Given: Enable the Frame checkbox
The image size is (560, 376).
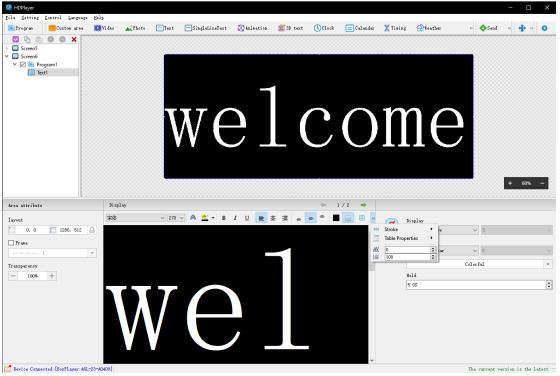Looking at the screenshot, I should click(11, 243).
